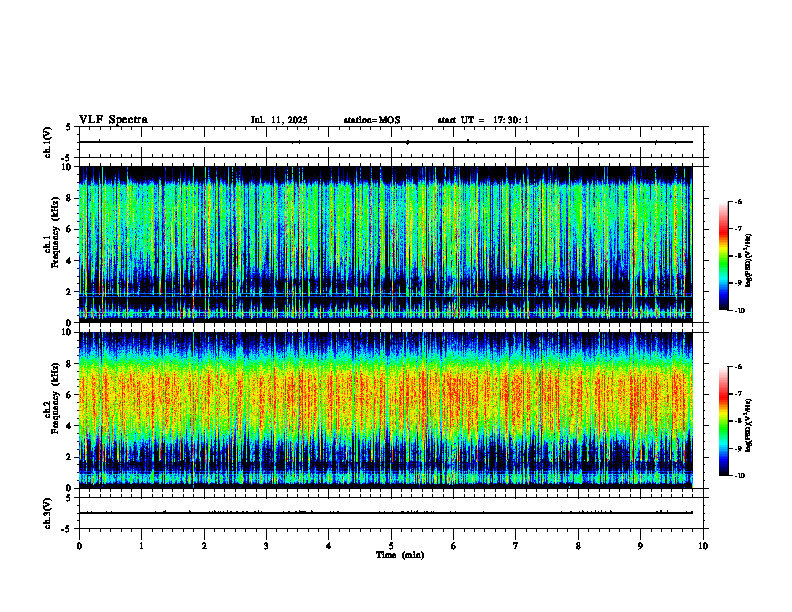The image size is (792, 612).
Task: Click the '3' tick label on the time axis
Action: tap(266, 546)
